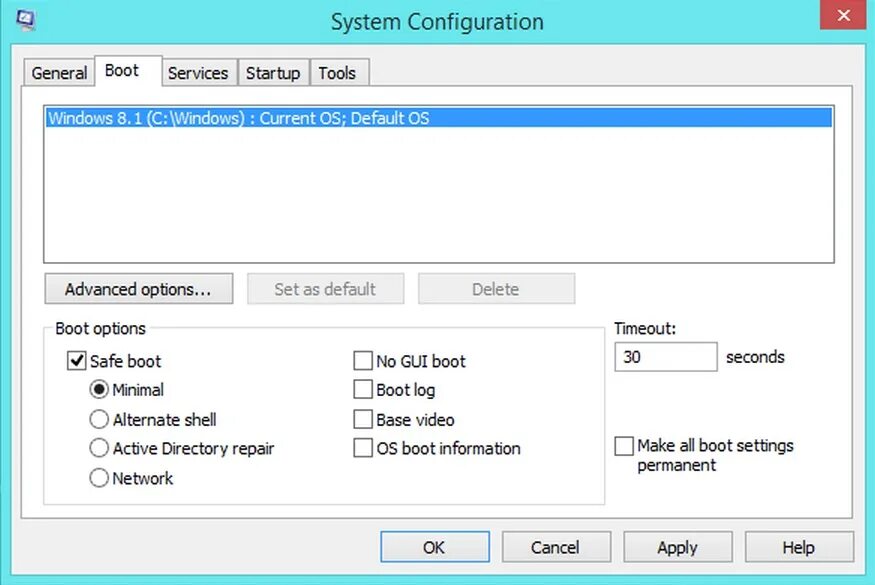
Task: Select the Windows 8.1 boot entry
Action: pos(439,118)
